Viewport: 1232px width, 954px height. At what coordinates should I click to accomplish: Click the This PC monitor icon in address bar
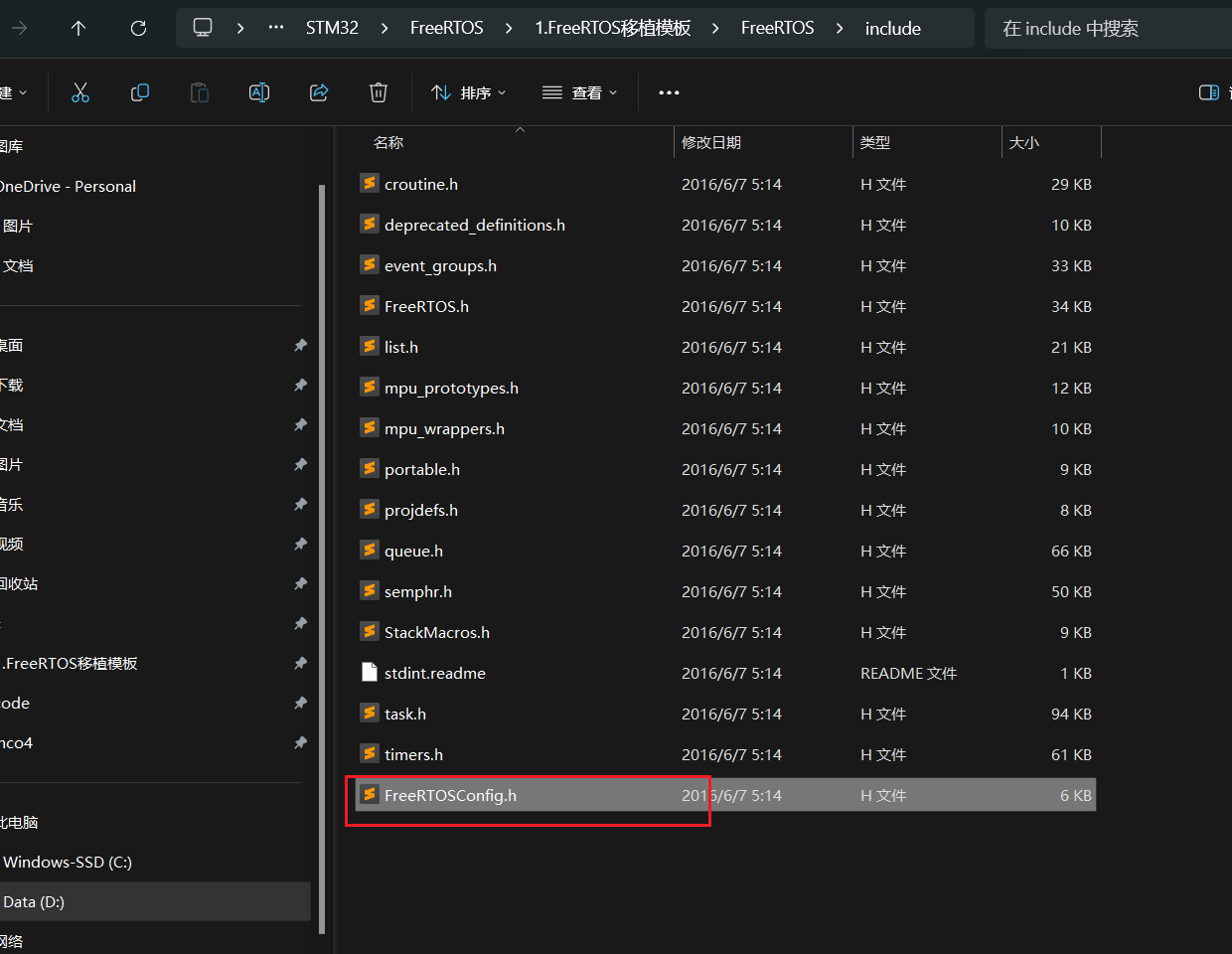[x=203, y=28]
